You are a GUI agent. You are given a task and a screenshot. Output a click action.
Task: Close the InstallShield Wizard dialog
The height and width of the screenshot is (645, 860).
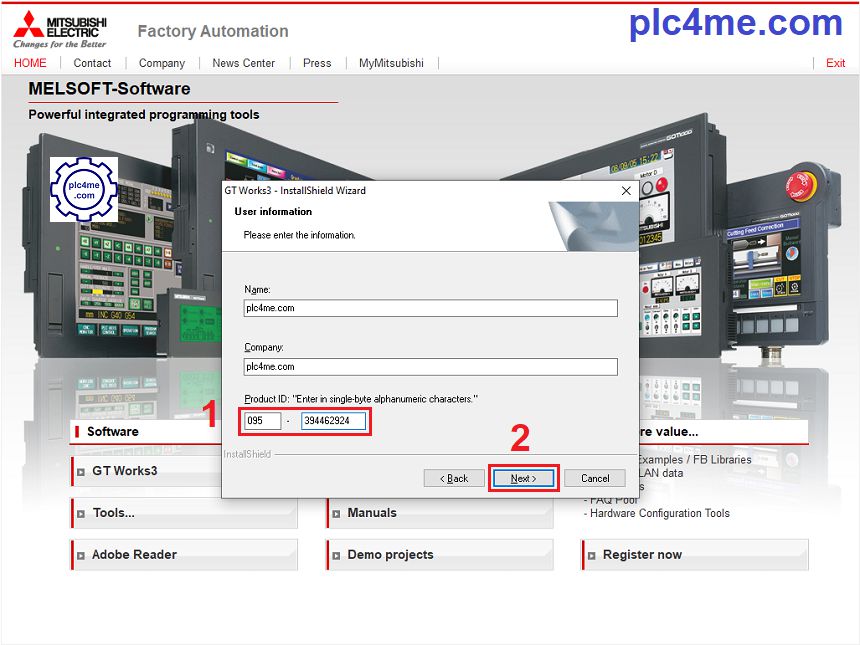click(x=626, y=191)
